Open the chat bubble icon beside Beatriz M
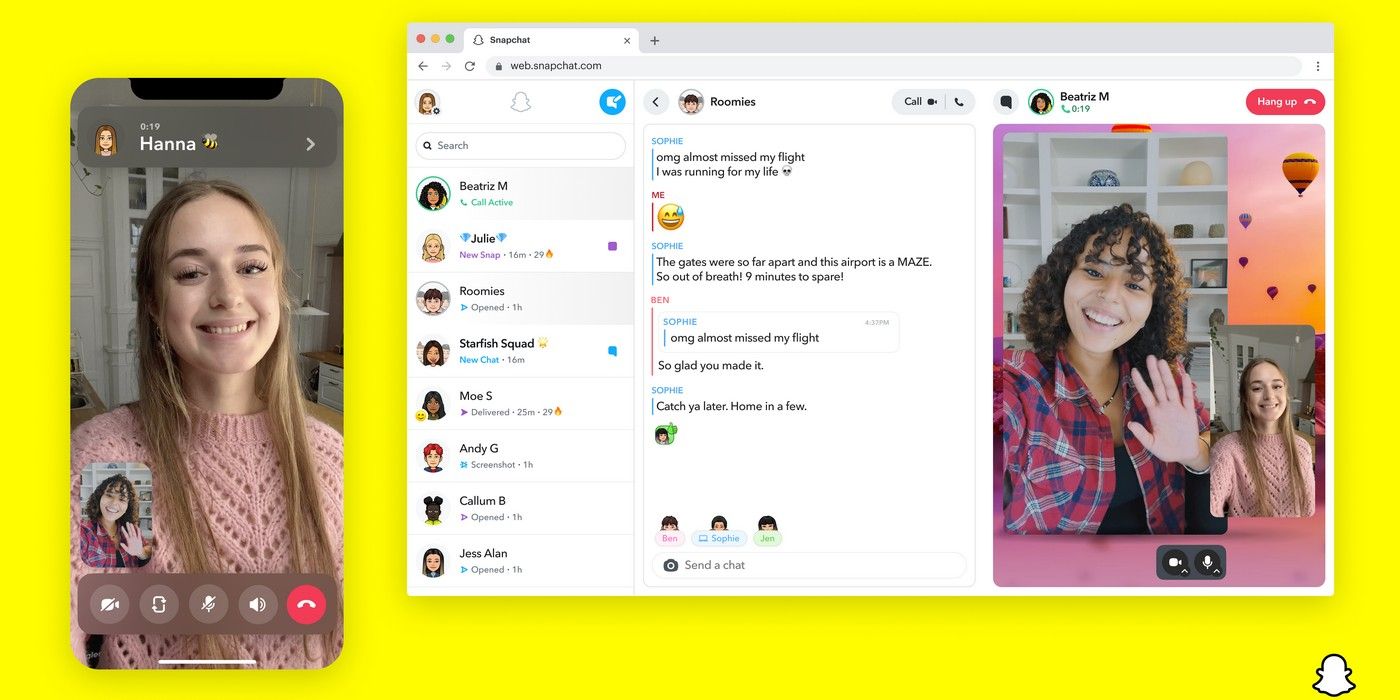 [x=1005, y=101]
